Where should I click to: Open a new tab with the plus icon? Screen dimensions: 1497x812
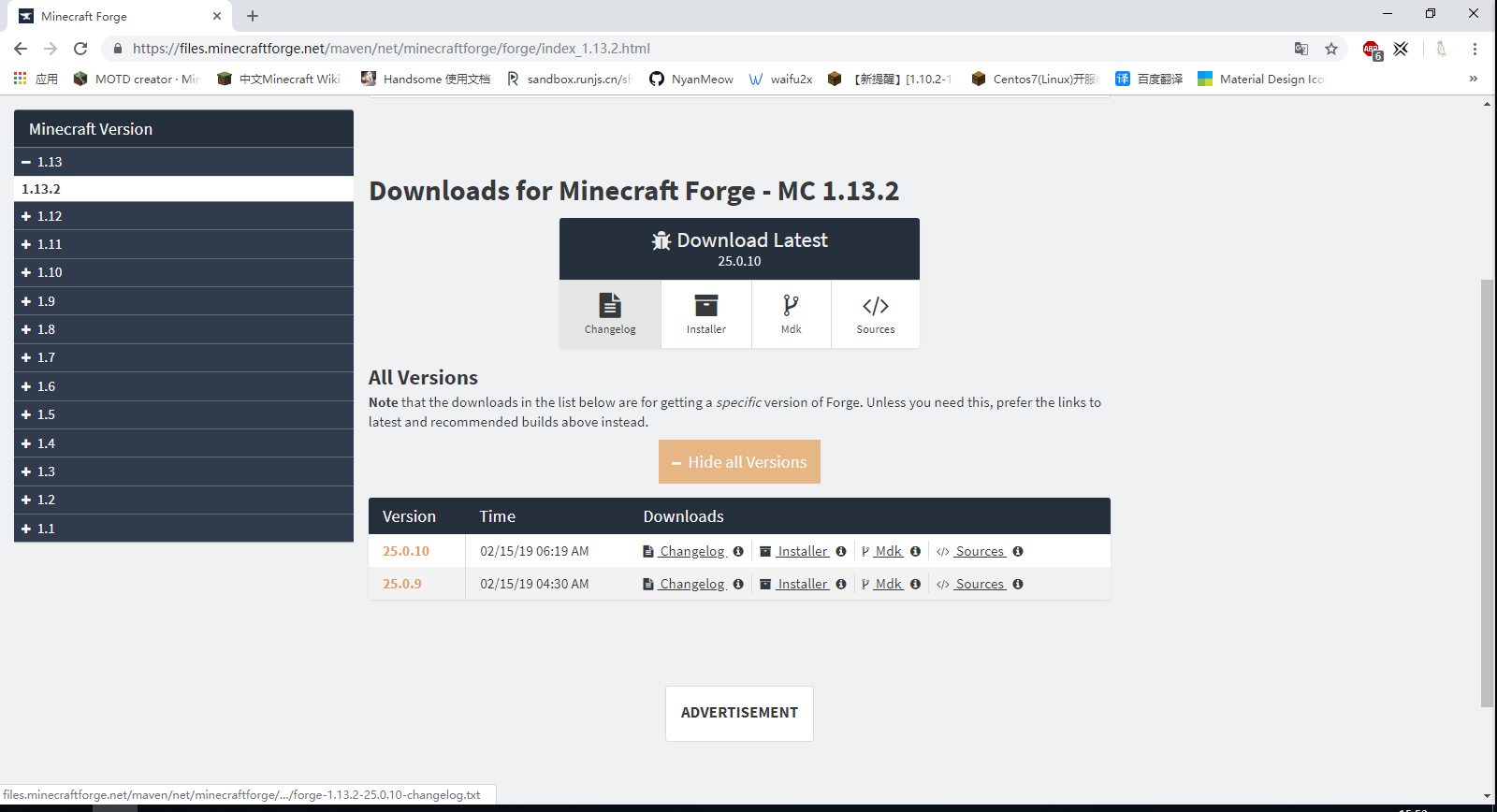253,16
